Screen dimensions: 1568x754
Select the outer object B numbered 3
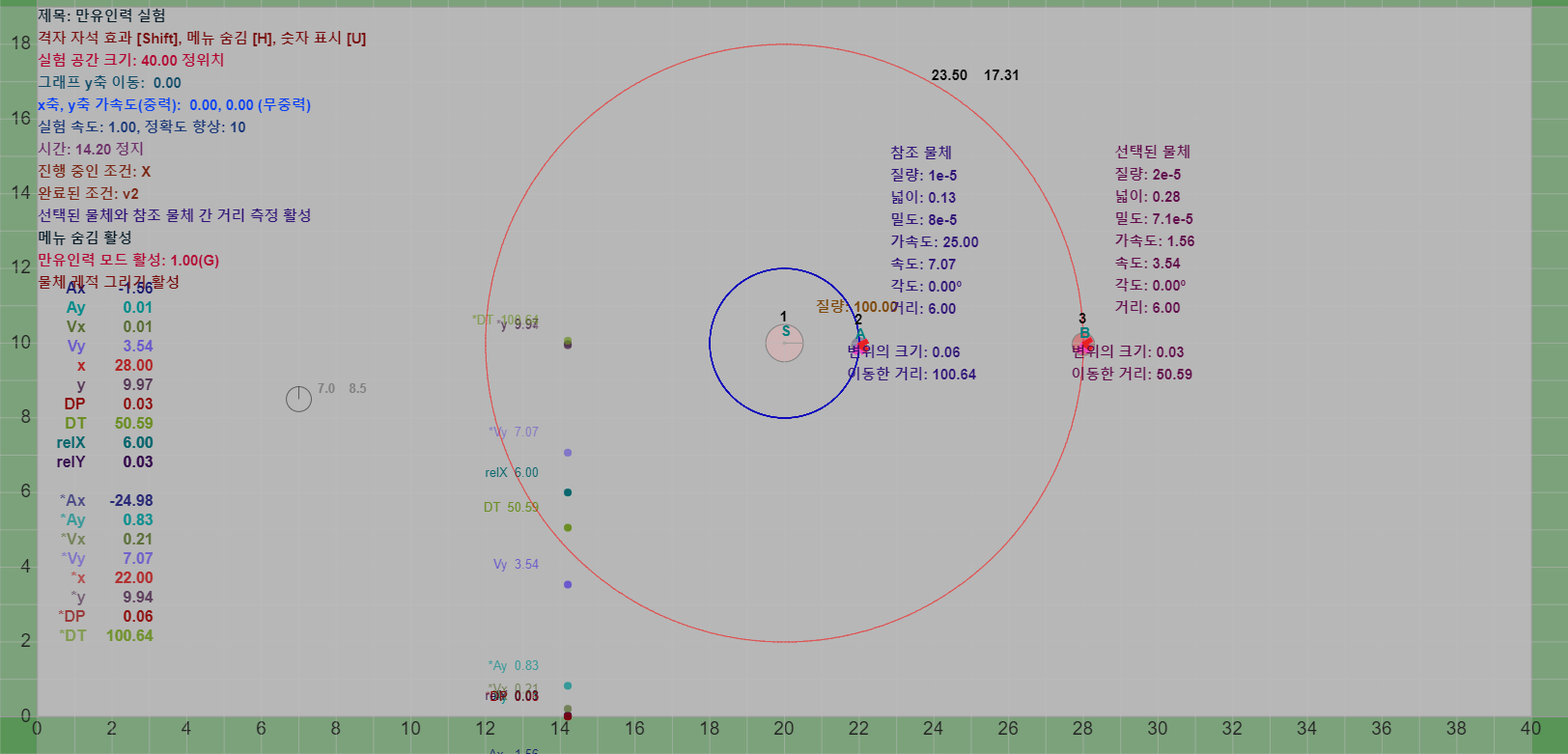coord(1082,343)
